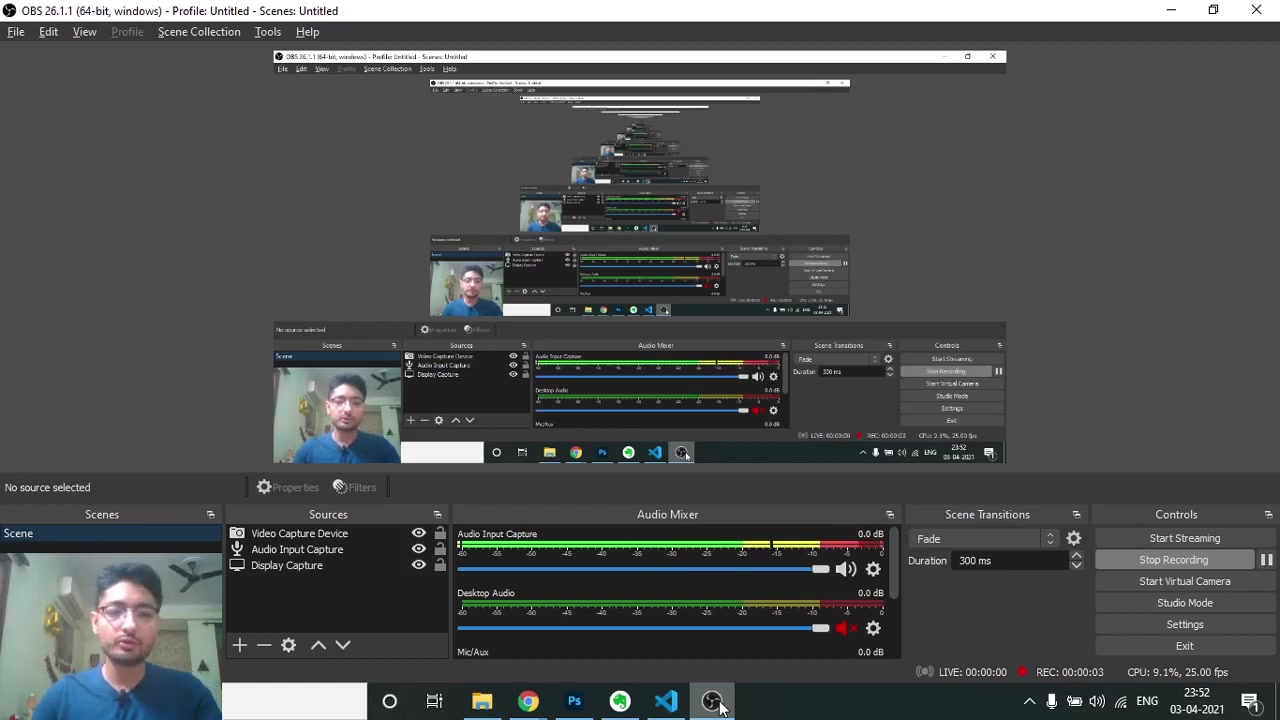Screen dimensions: 1280x720
Task: Open the Scene Collection menu
Action: click(199, 32)
